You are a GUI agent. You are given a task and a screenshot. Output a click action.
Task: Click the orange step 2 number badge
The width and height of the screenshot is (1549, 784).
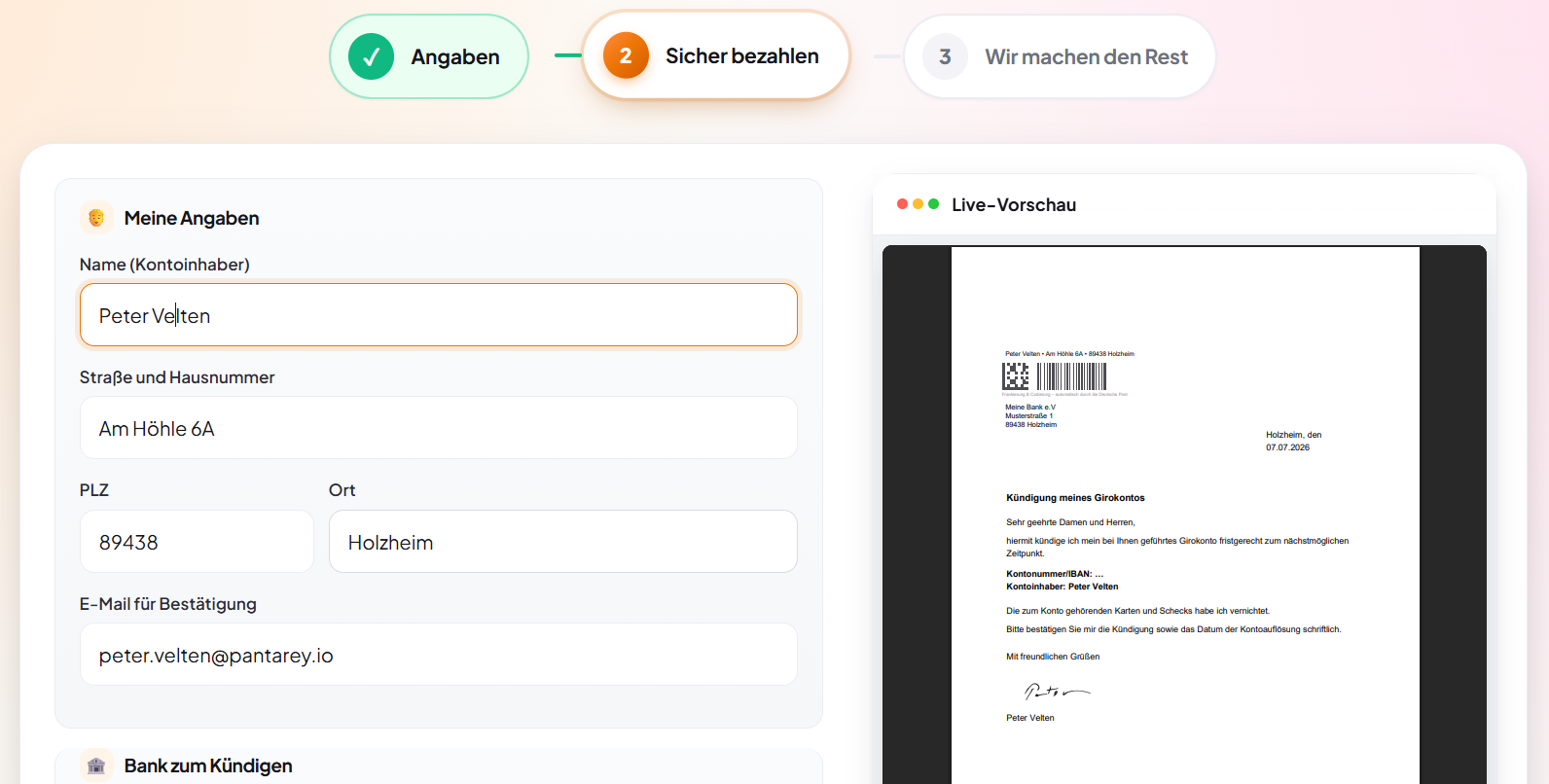coord(626,55)
